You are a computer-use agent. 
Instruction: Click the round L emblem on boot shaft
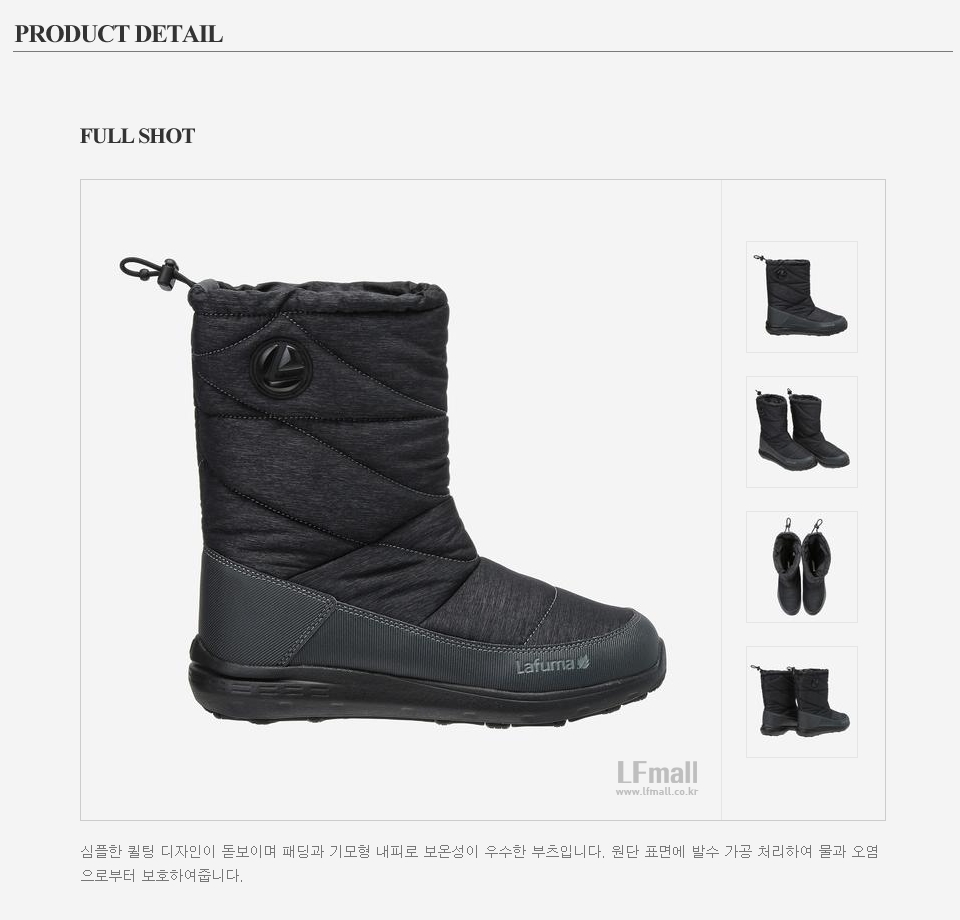point(281,368)
